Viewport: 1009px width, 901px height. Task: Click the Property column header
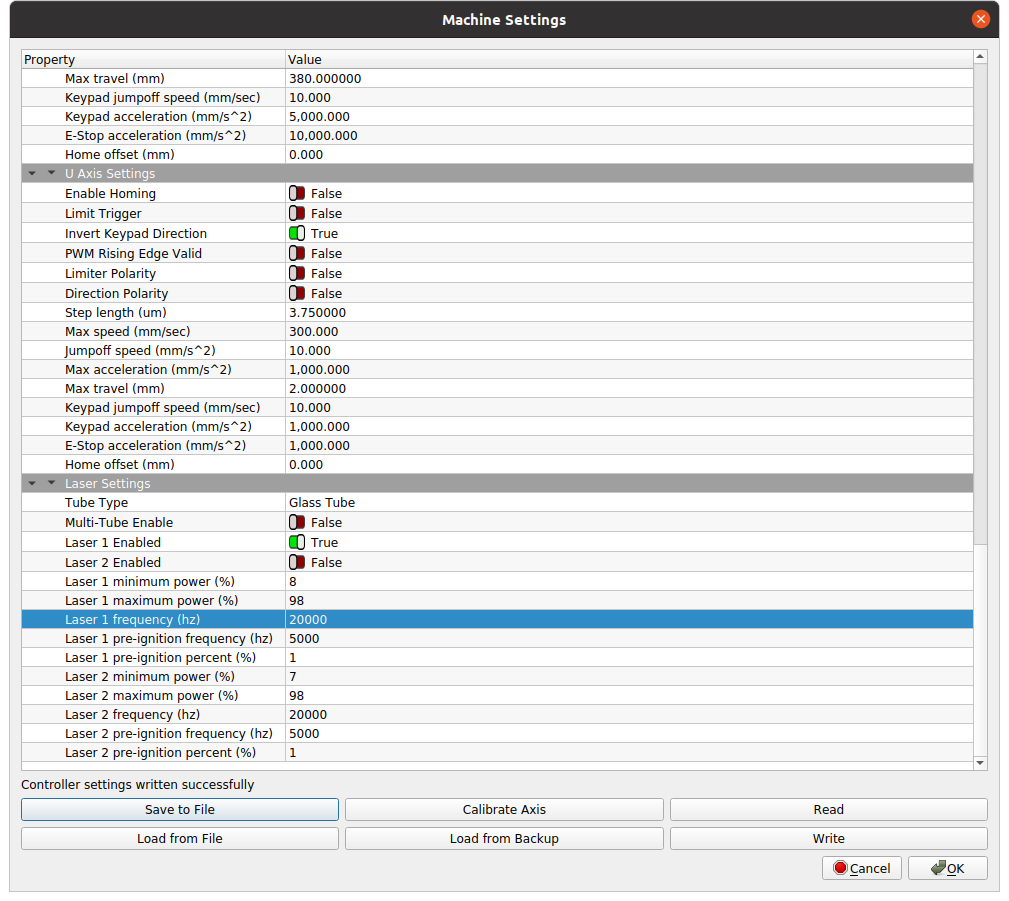pyautogui.click(x=153, y=59)
